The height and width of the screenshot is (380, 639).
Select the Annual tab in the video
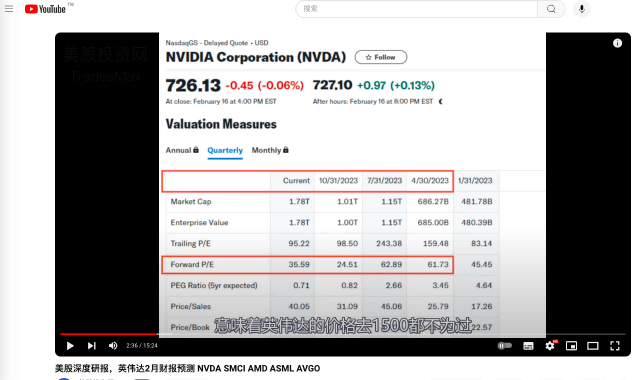(182, 150)
